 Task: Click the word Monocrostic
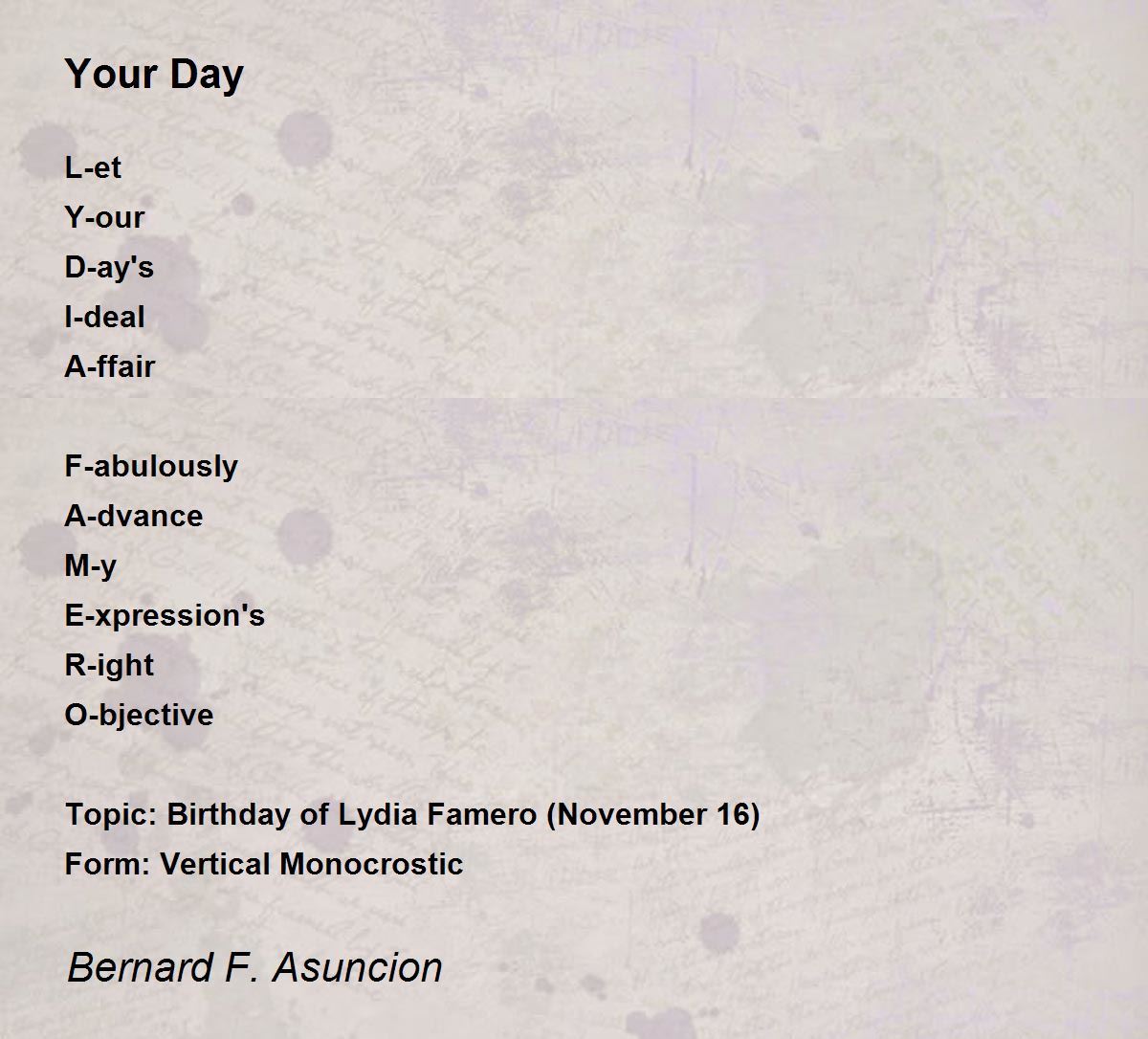(x=372, y=864)
